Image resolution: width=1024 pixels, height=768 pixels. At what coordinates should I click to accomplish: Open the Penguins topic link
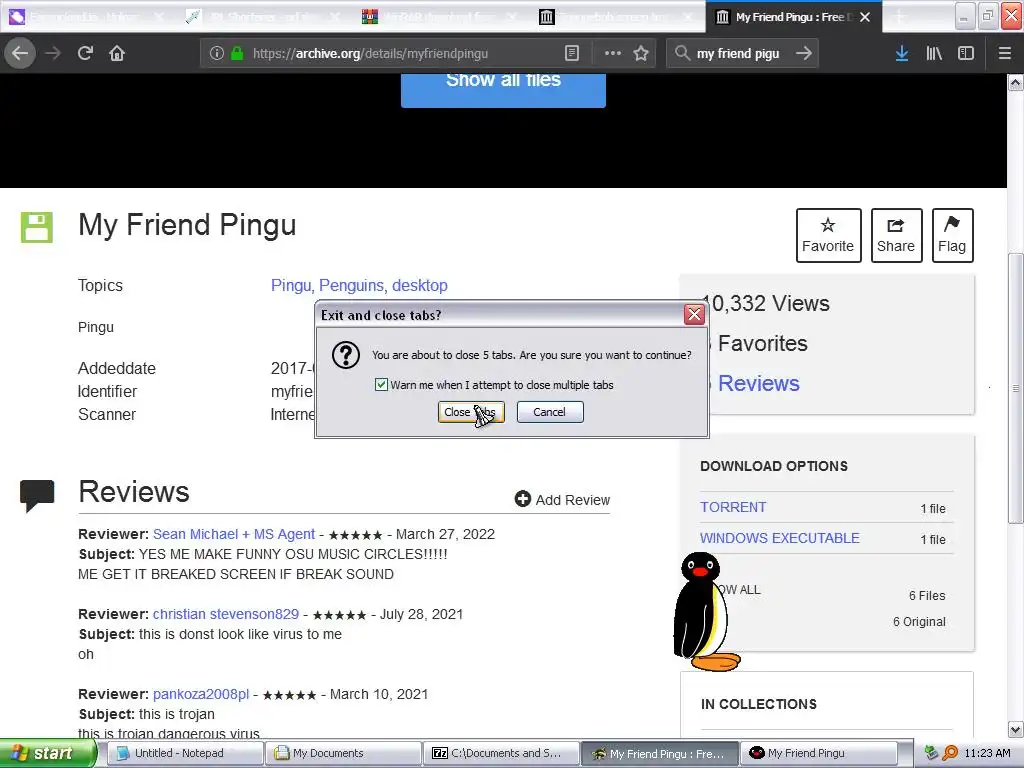coord(351,285)
